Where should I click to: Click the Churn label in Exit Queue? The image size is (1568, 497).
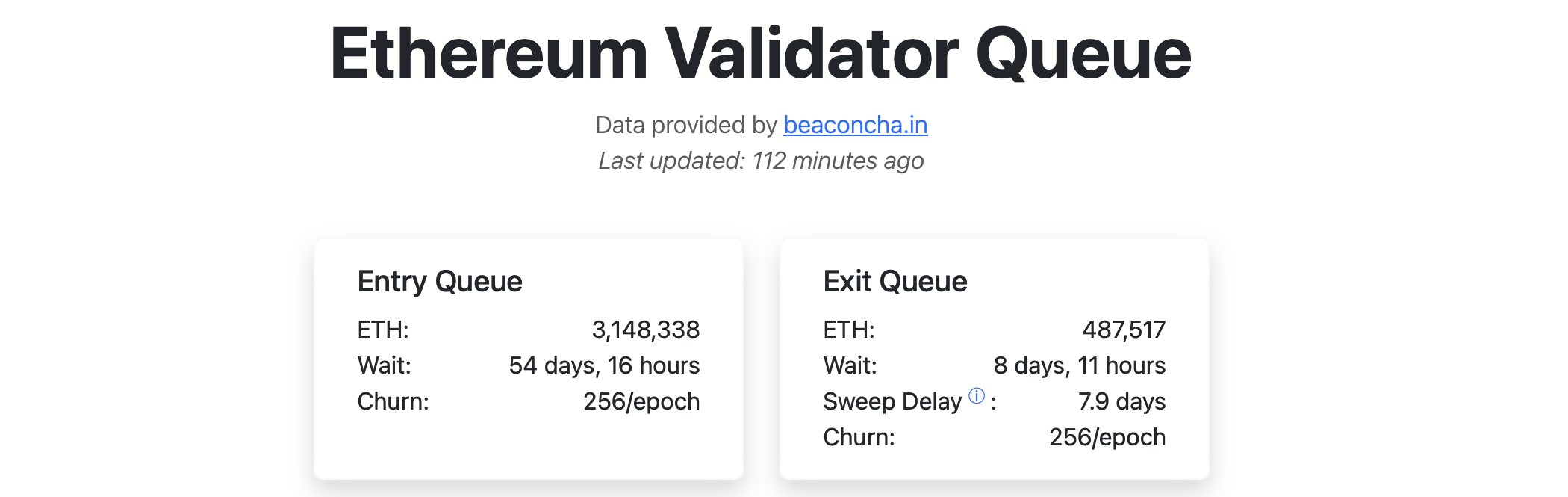(859, 437)
